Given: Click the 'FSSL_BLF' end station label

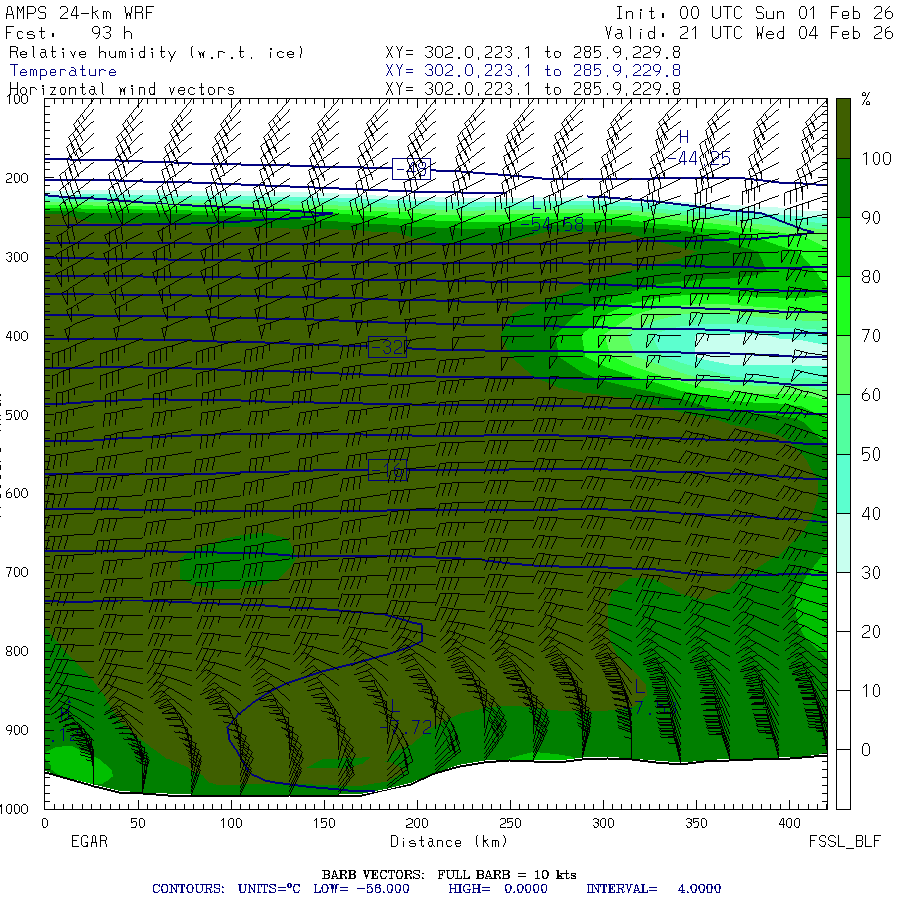Looking at the screenshot, I should 844,841.
